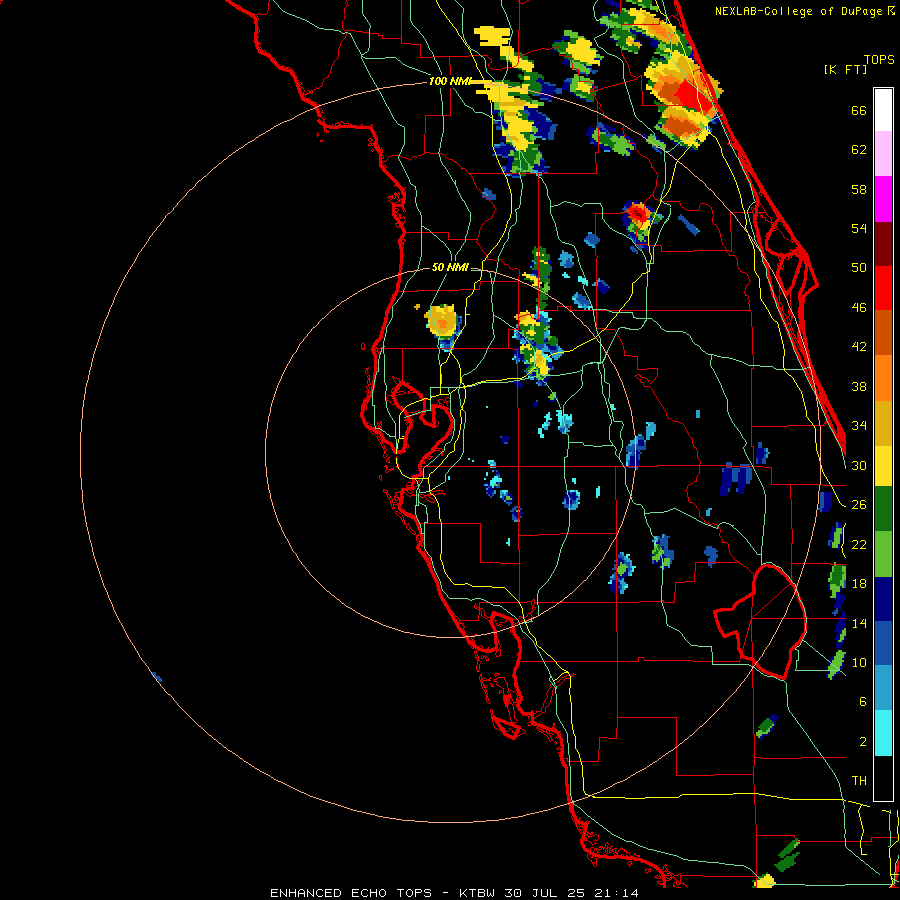The height and width of the screenshot is (900, 900).
Task: Click the bright red 46-50 kft legend color
Action: click(x=883, y=288)
